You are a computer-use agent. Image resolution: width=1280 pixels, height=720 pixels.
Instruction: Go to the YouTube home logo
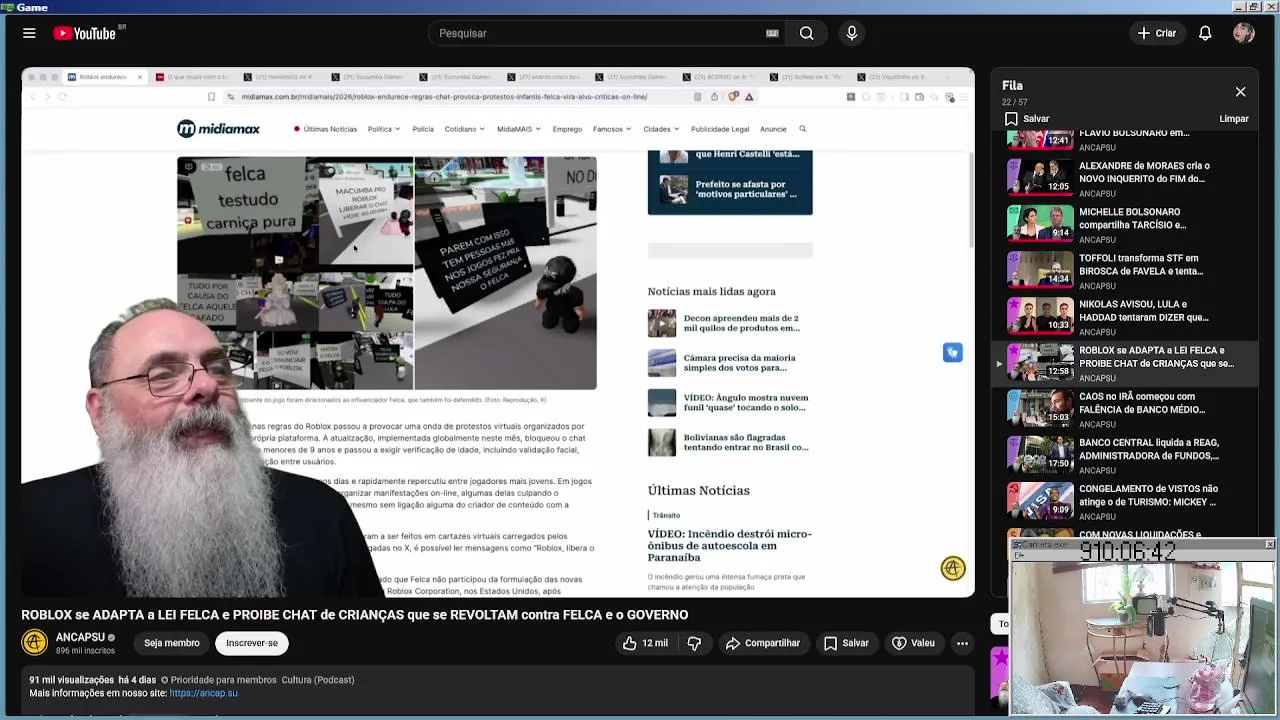[x=85, y=33]
